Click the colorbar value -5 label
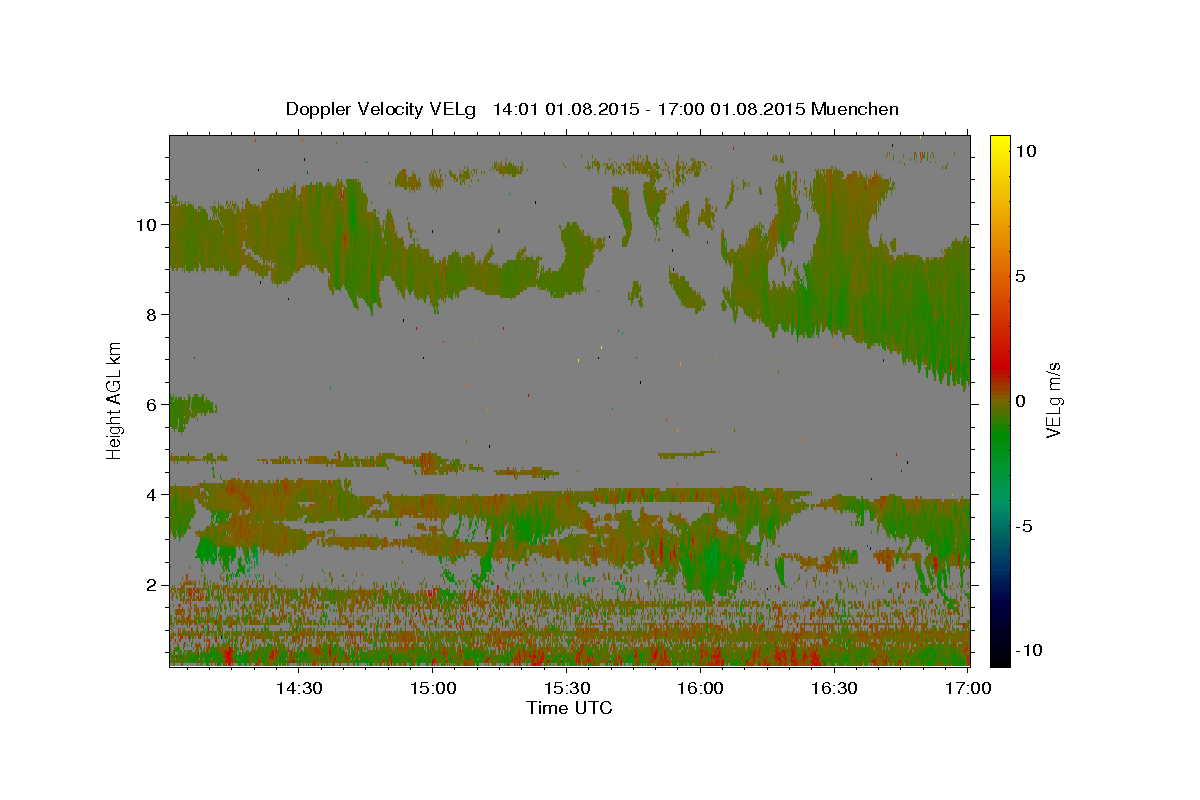1200x800 pixels. [x=1025, y=526]
